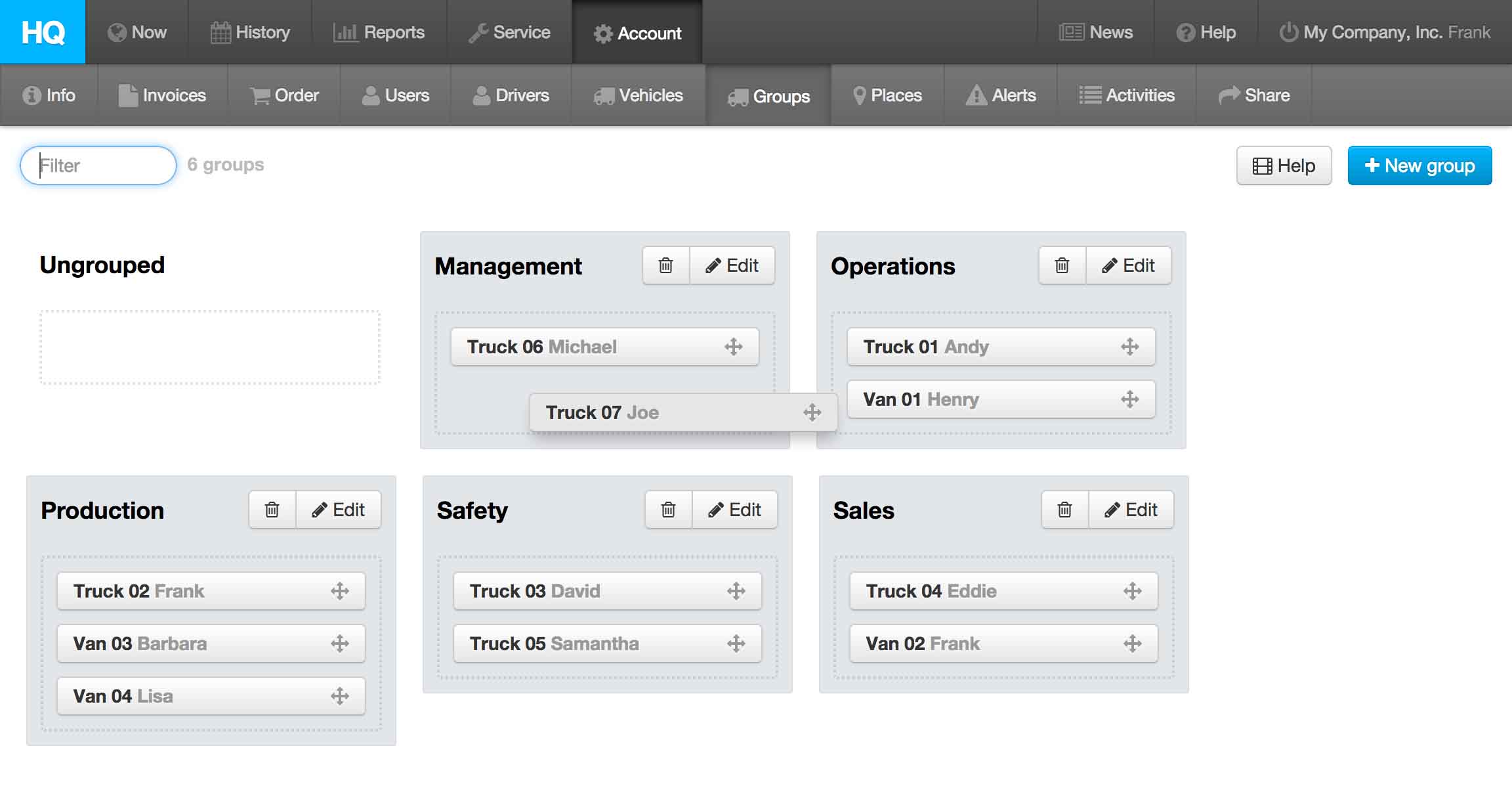Click move handle of Truck 04 Eddie
This screenshot has height=788, width=1512.
[1132, 591]
